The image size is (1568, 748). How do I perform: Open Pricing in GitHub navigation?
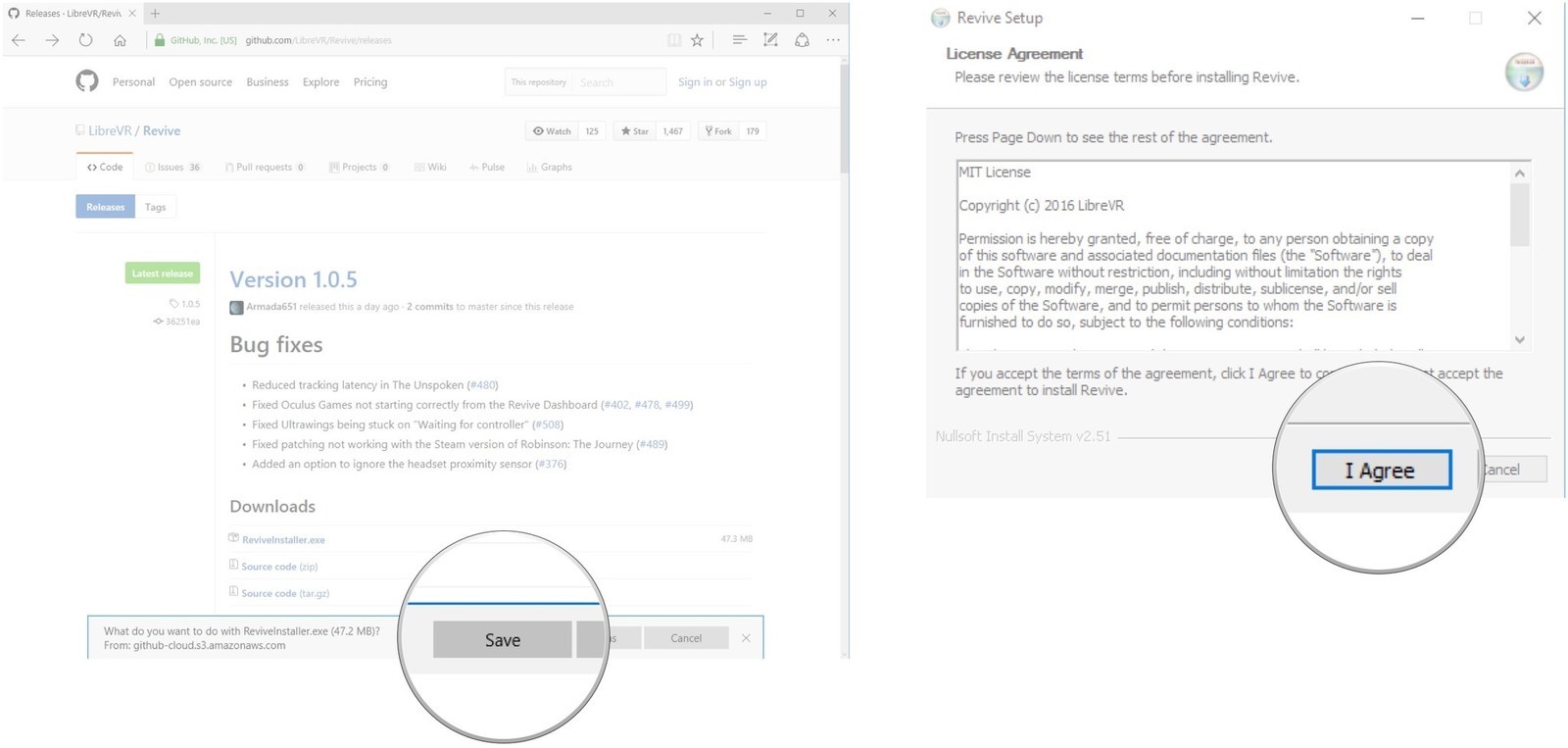coord(370,82)
